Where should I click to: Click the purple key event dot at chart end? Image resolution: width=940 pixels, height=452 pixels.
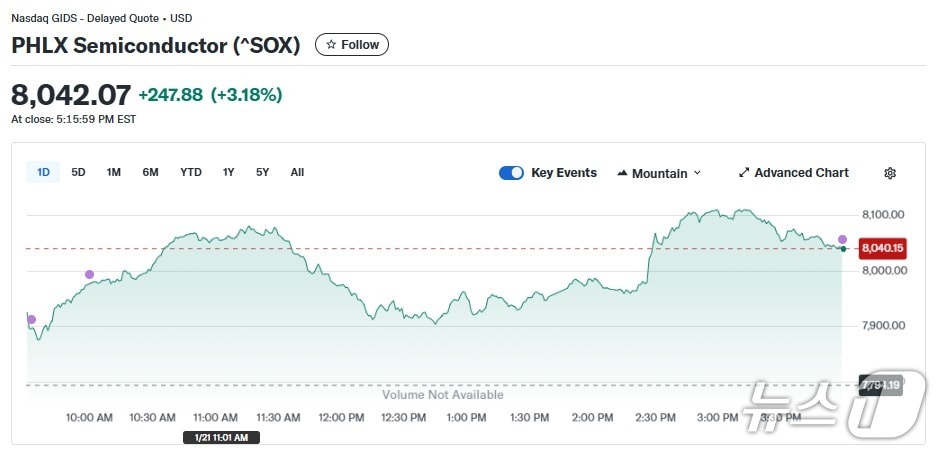tap(842, 240)
